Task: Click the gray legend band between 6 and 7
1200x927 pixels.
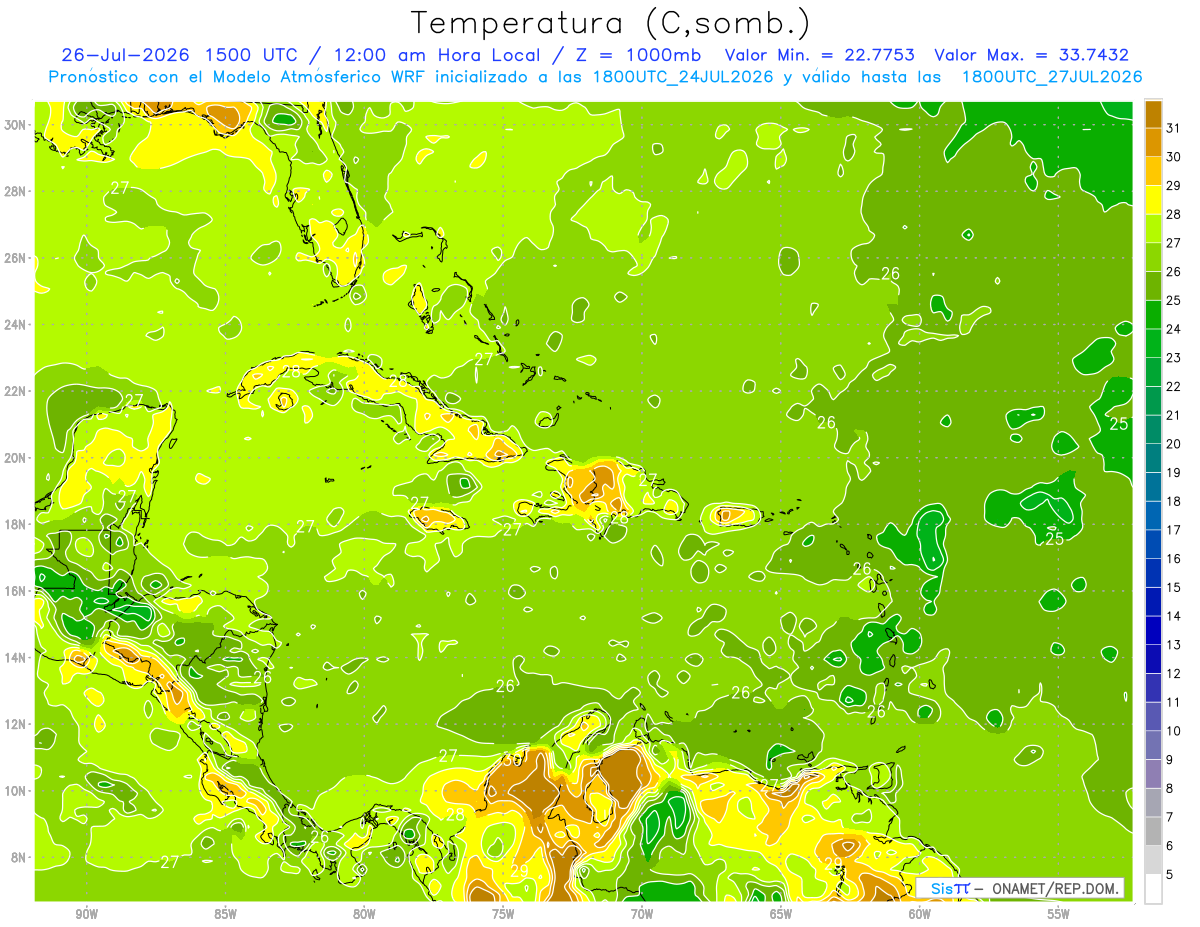Action: pos(1153,831)
